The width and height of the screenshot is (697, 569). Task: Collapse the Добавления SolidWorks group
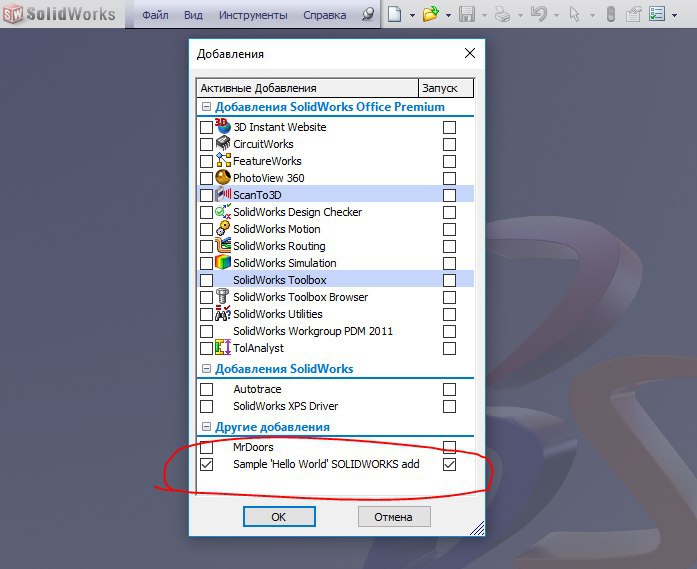point(206,369)
